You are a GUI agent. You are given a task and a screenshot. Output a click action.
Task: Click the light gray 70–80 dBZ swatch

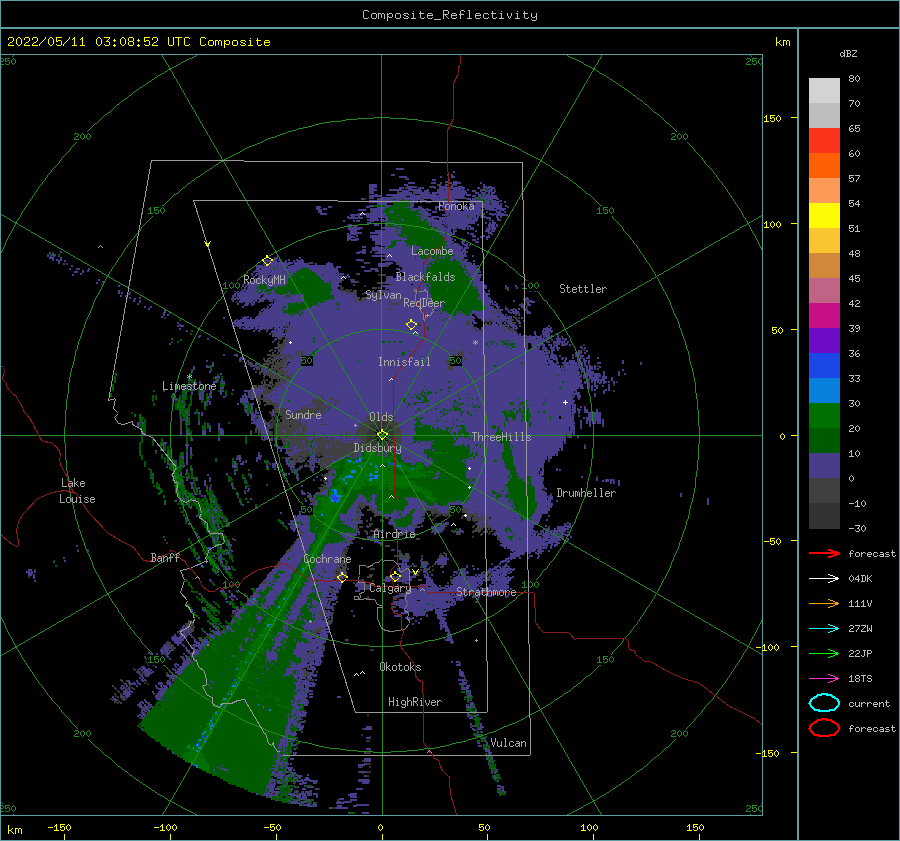click(x=824, y=90)
